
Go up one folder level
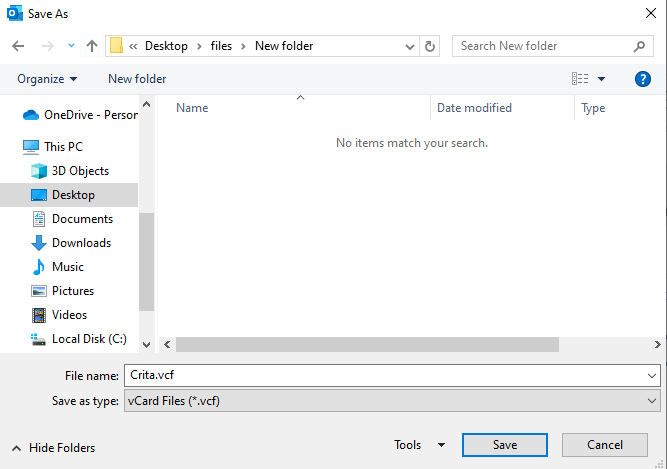(x=92, y=46)
